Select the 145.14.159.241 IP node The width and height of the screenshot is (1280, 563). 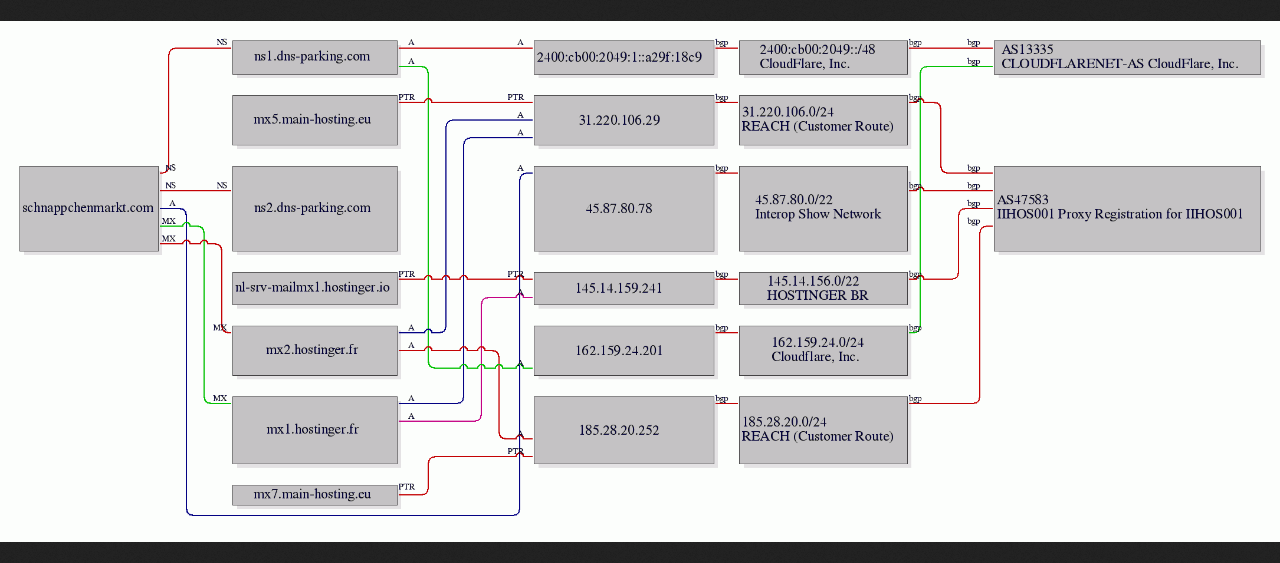[624, 288]
